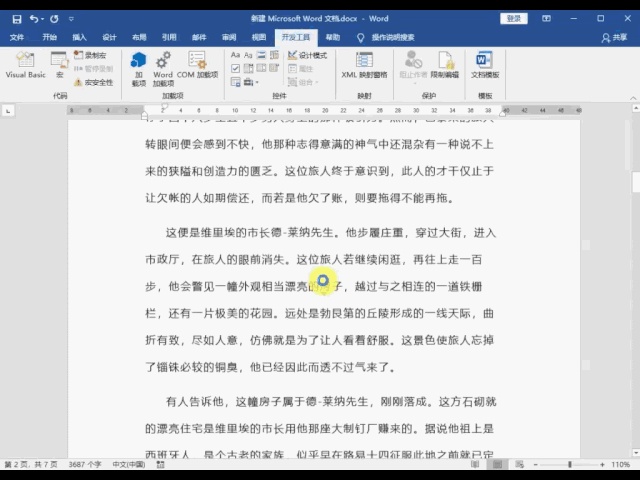The width and height of the screenshot is (640, 480).
Task: Switch to read mode view
Action: click(475, 464)
